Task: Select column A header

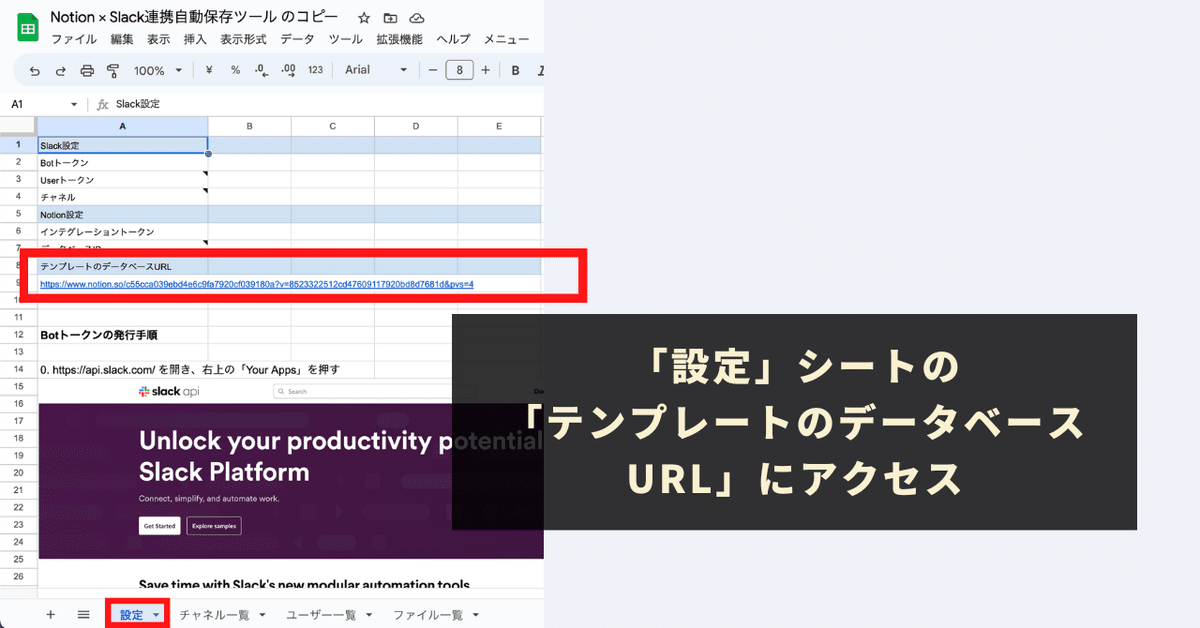Action: [122, 127]
